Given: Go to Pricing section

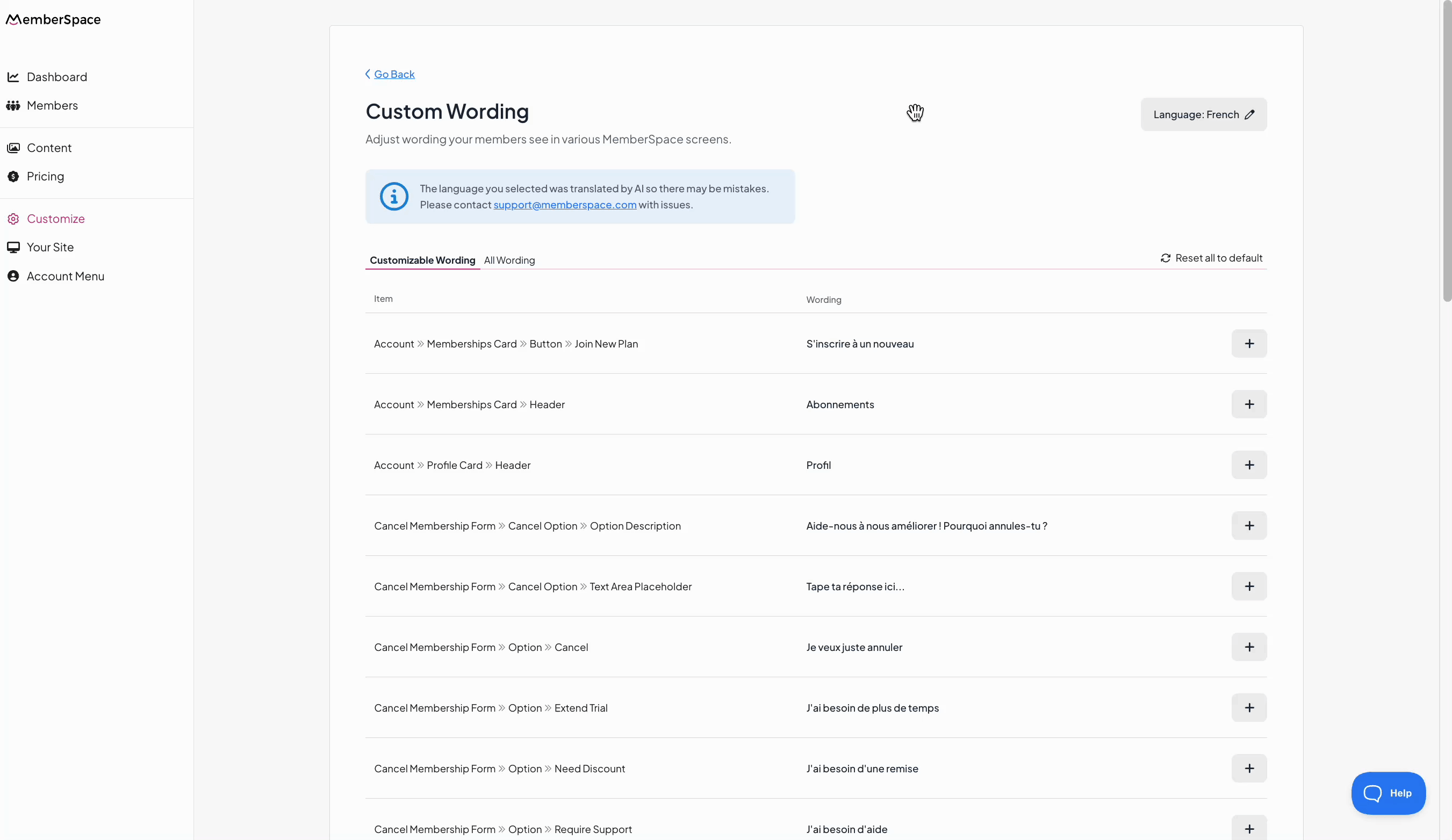Looking at the screenshot, I should 45,176.
